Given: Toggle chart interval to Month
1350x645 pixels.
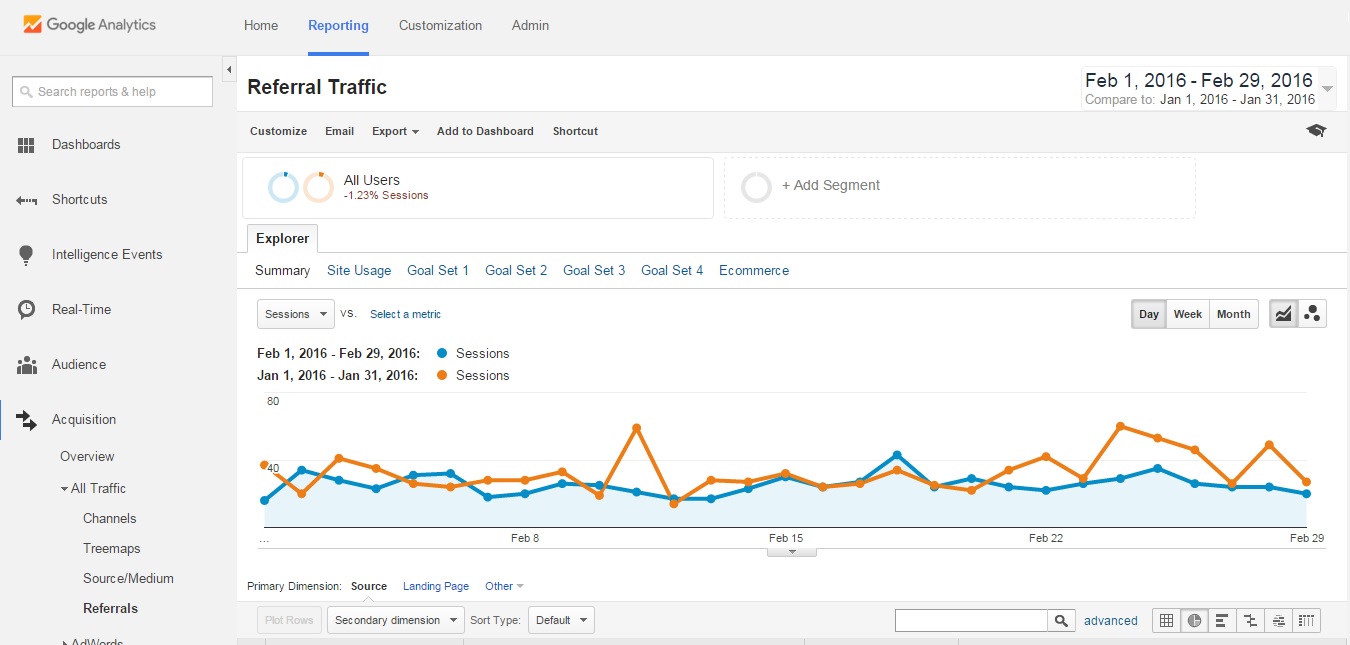Looking at the screenshot, I should coord(1233,314).
